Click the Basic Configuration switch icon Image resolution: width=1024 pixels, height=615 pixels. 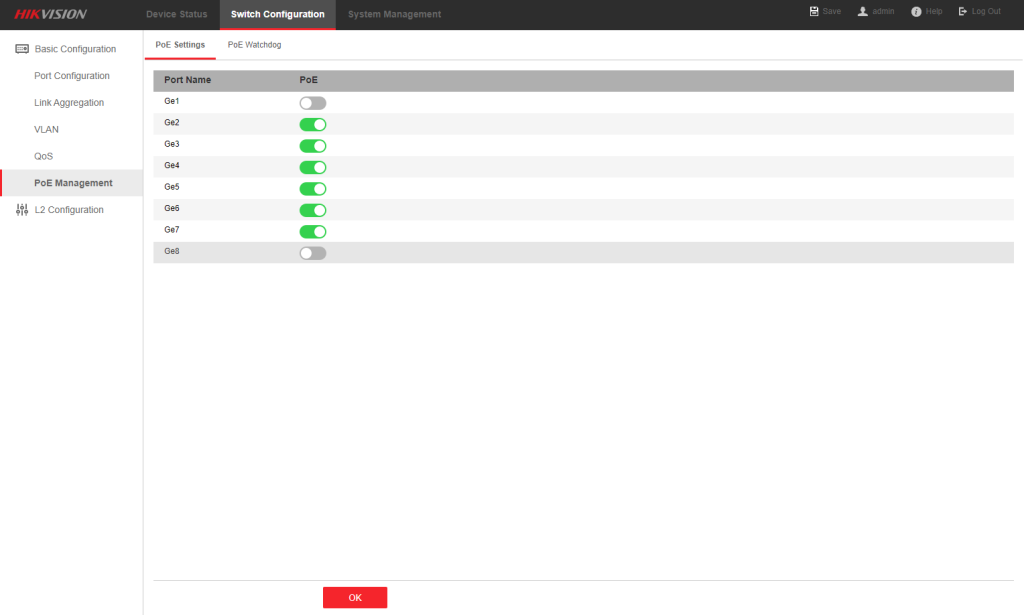(22, 49)
